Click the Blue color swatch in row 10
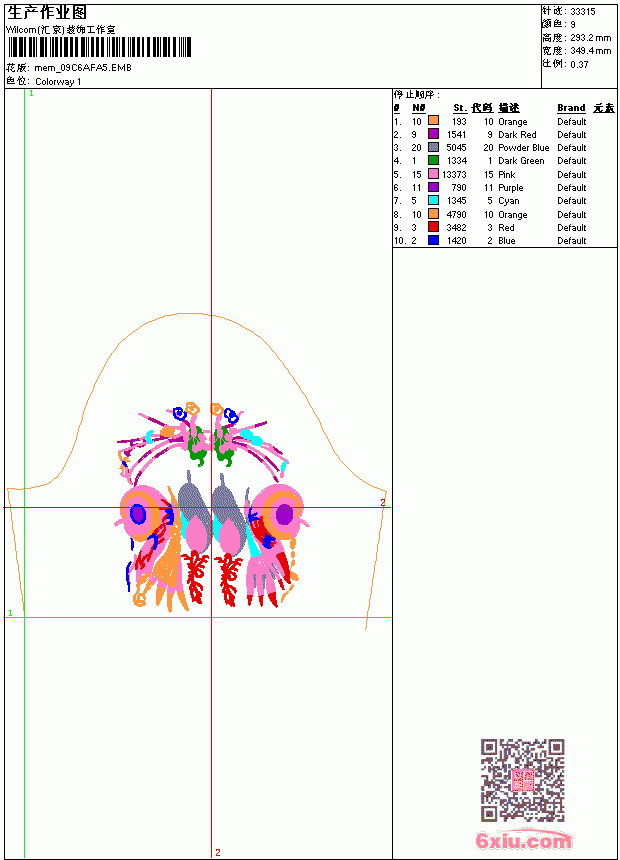The width and height of the screenshot is (620, 860). click(x=433, y=240)
